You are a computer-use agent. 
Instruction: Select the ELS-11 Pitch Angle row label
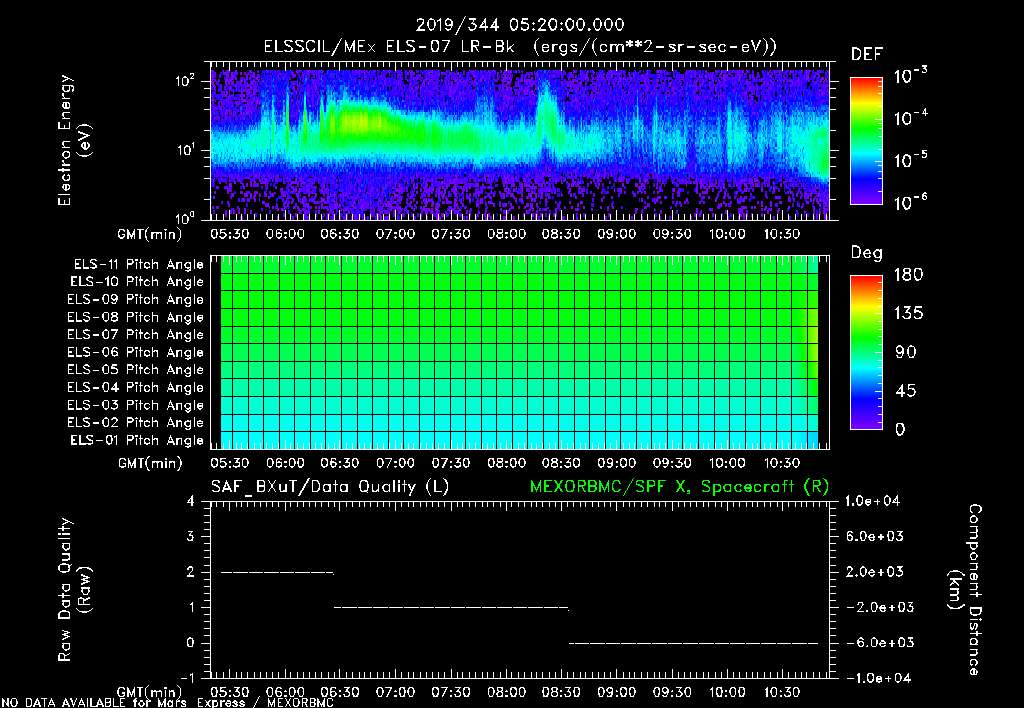[x=138, y=265]
